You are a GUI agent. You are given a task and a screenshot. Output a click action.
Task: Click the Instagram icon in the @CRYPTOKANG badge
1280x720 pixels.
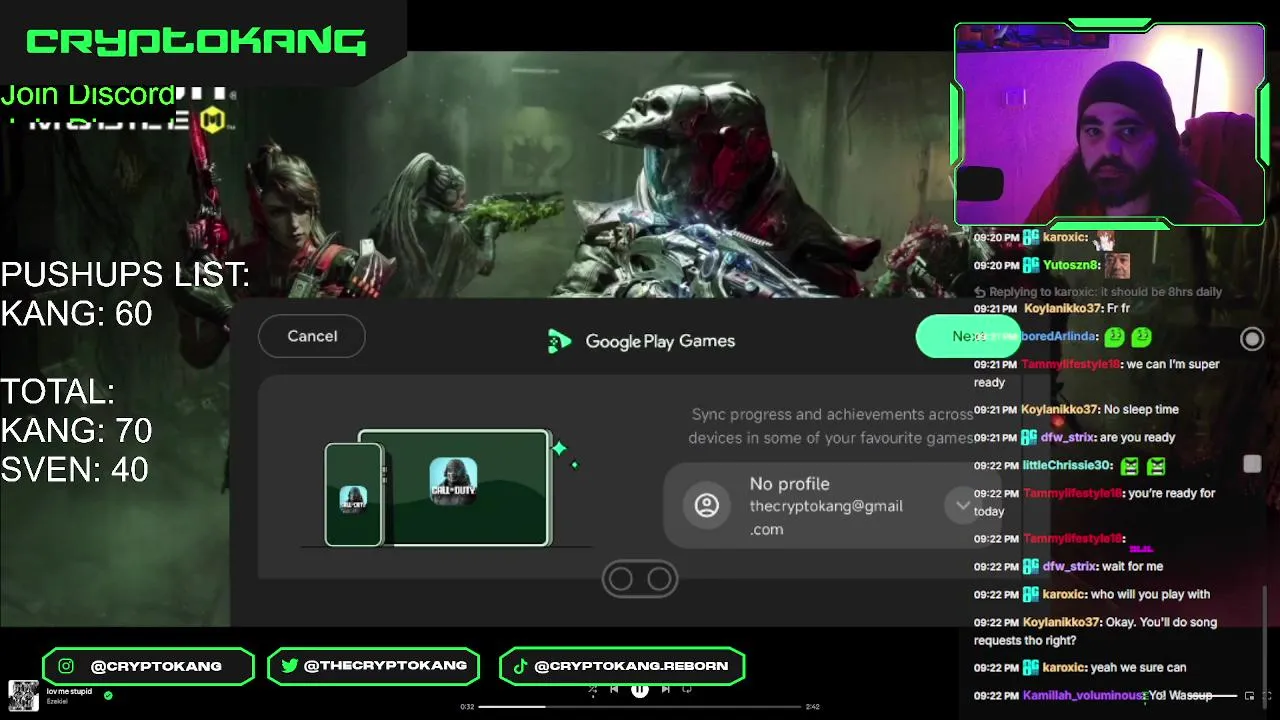[x=66, y=666]
